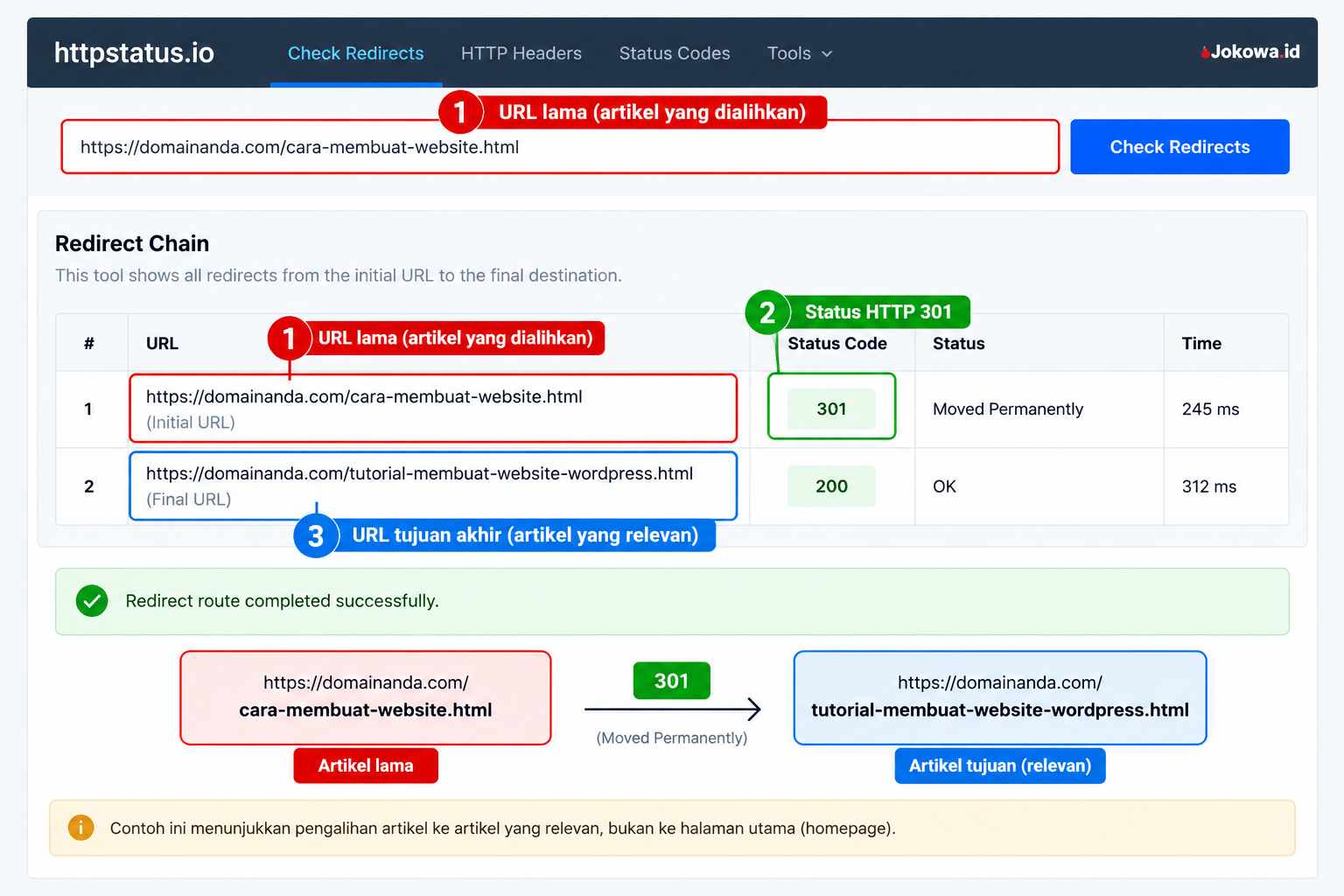Select the Final URL cell in row 2
The height and width of the screenshot is (896, 1344).
coord(433,486)
